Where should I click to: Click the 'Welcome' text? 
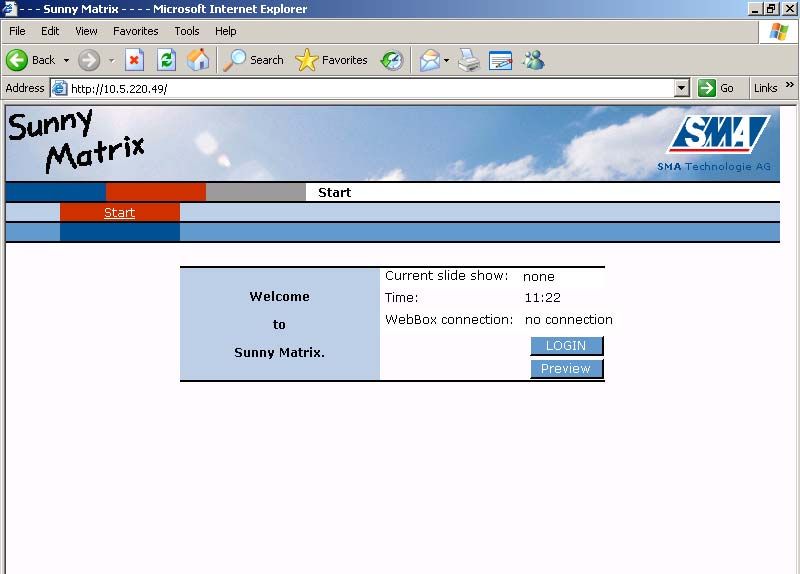280,296
